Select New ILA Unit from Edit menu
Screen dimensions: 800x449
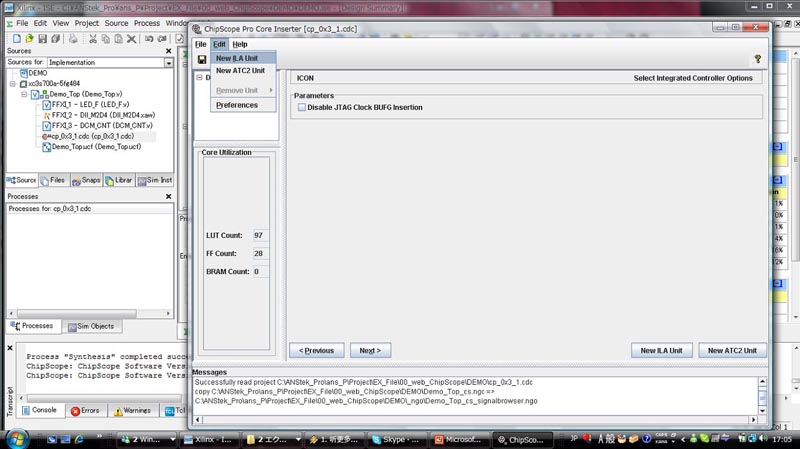tap(243, 58)
